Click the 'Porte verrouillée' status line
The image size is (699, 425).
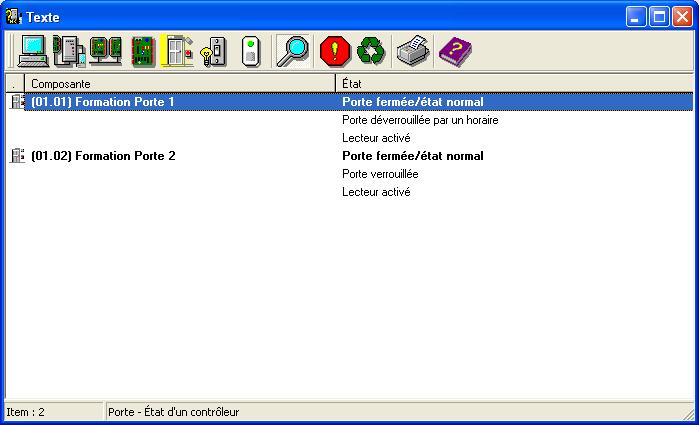coord(380,174)
